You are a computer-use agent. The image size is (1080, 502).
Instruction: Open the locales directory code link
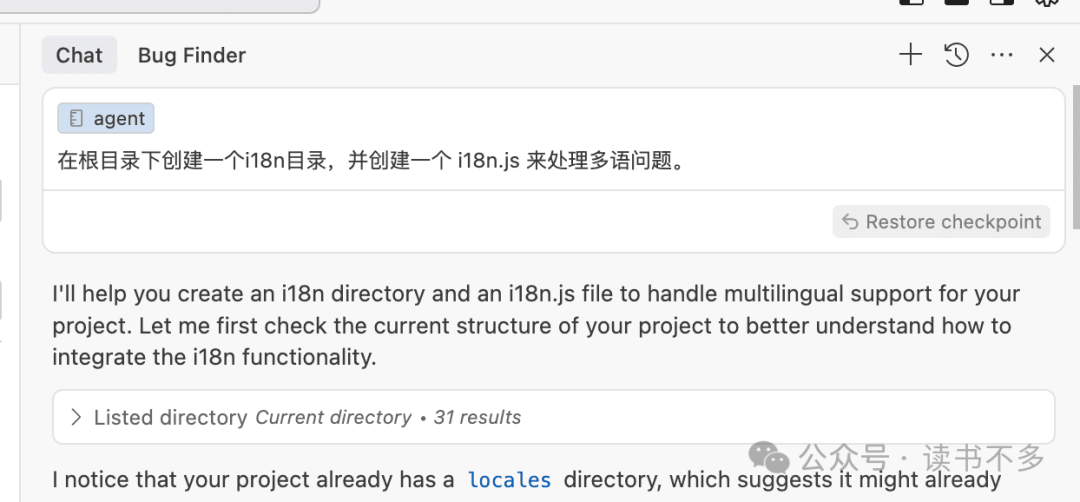pyautogui.click(x=509, y=480)
